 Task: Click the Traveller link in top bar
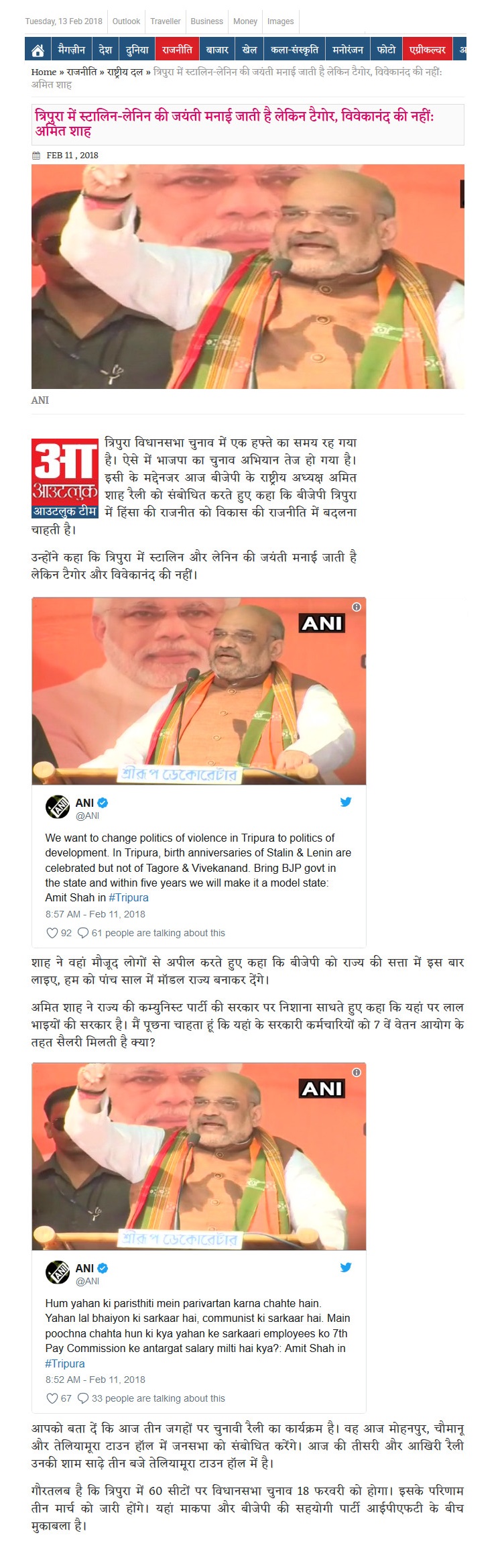(x=165, y=21)
